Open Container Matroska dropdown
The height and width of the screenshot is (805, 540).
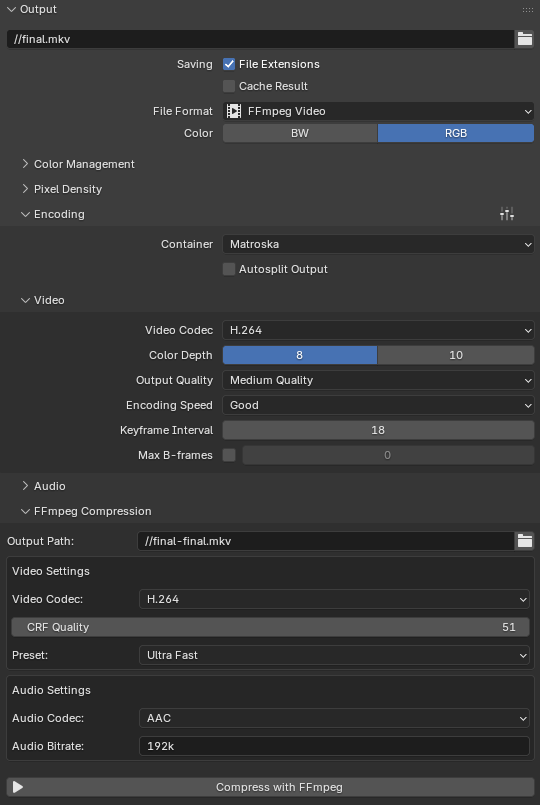click(378, 244)
